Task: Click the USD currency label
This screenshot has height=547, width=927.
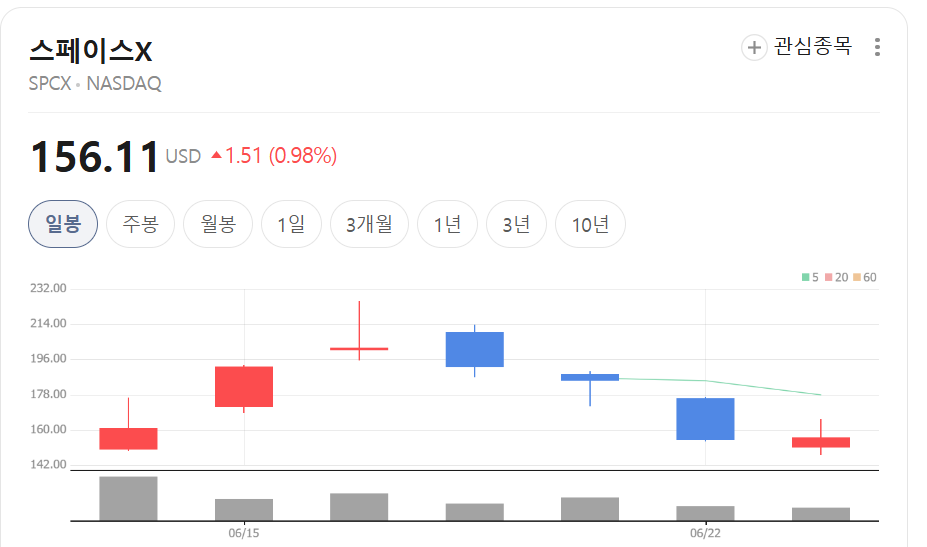Action: pyautogui.click(x=183, y=156)
